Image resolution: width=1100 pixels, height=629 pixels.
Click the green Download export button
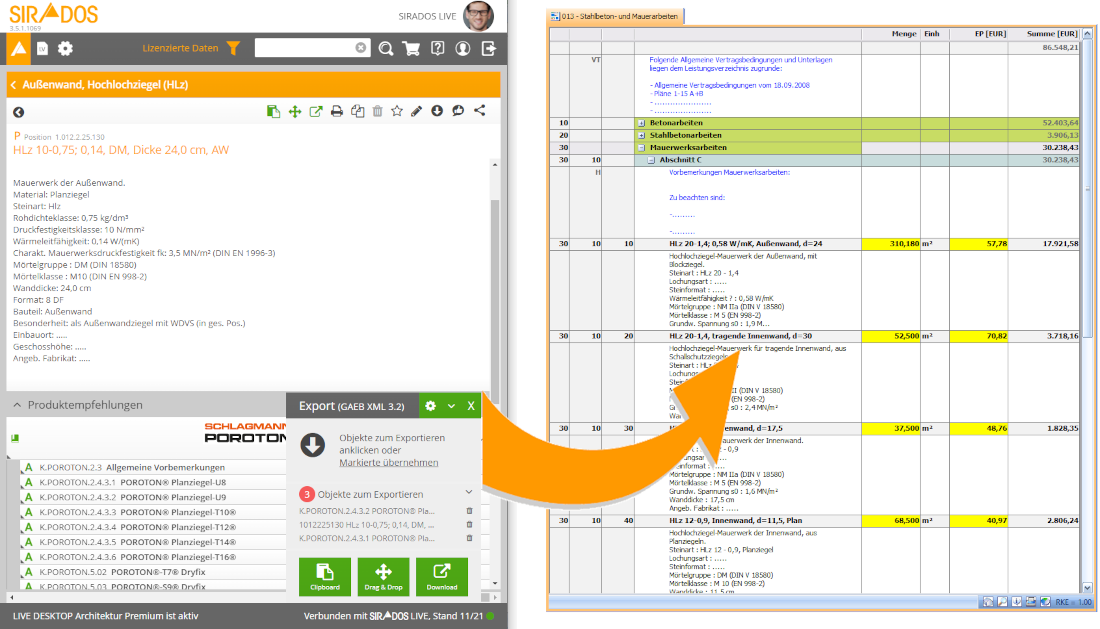click(x=441, y=578)
